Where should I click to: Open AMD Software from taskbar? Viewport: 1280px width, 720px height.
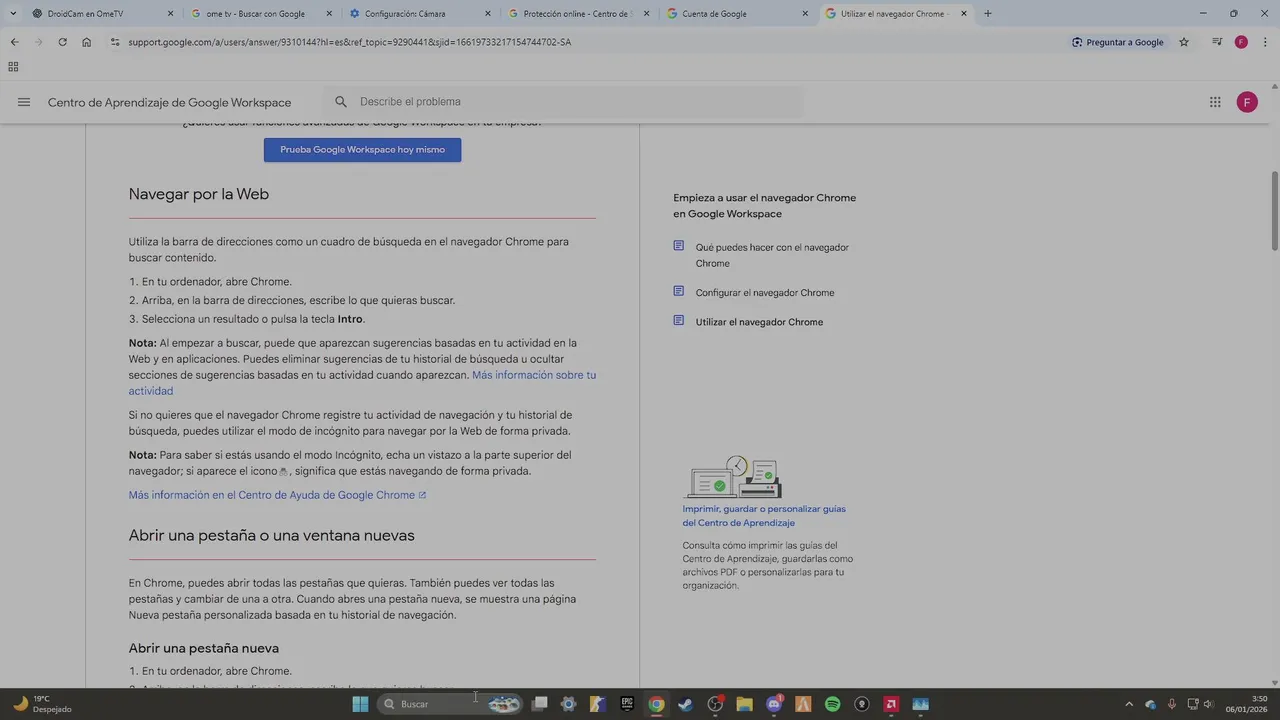click(891, 704)
